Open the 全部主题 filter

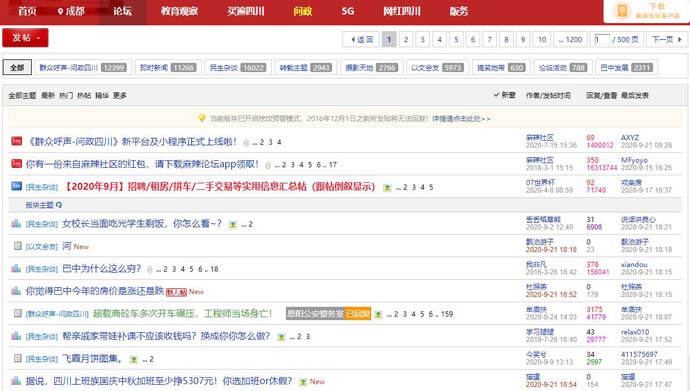(x=22, y=95)
